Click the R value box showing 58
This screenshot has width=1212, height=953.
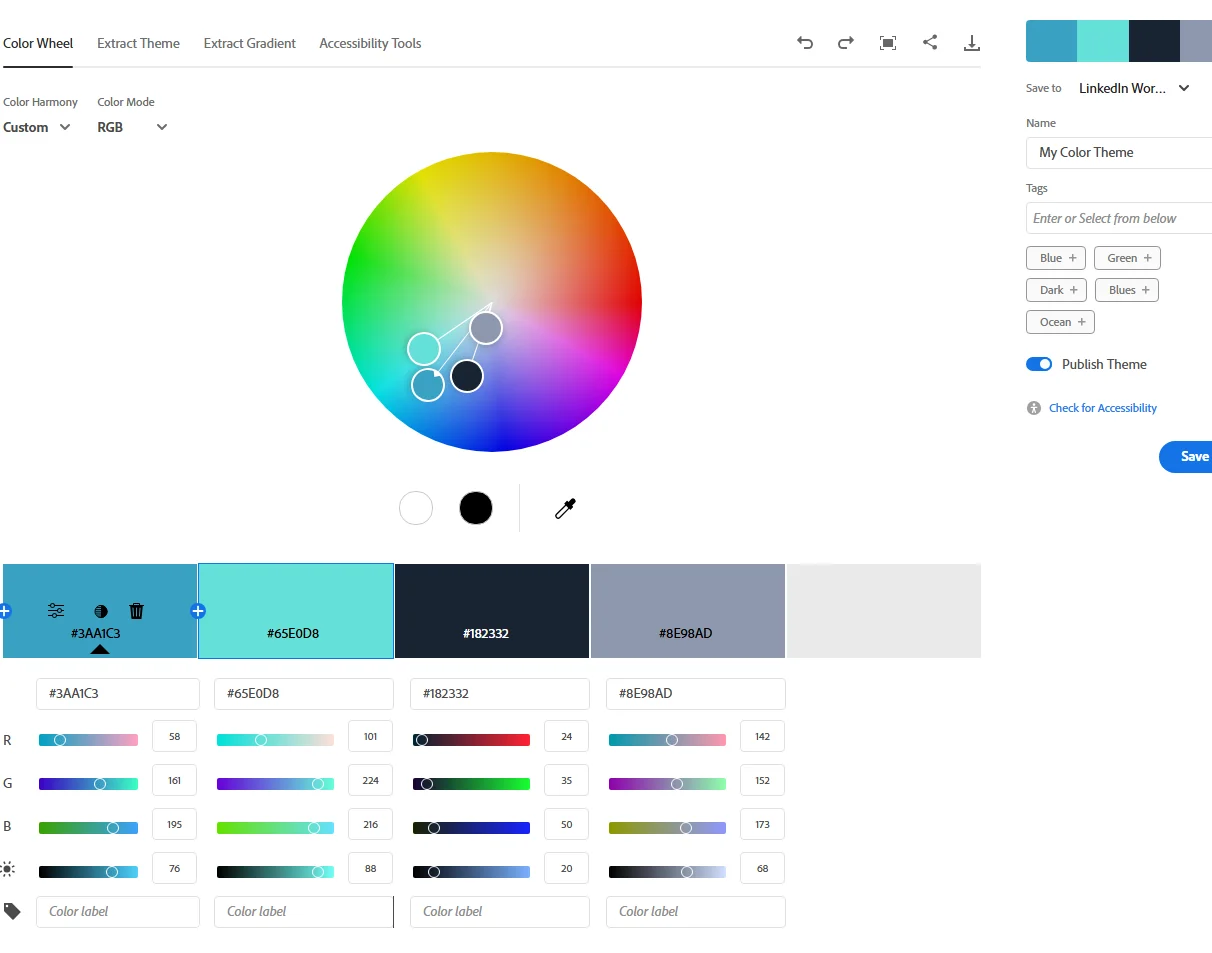174,736
